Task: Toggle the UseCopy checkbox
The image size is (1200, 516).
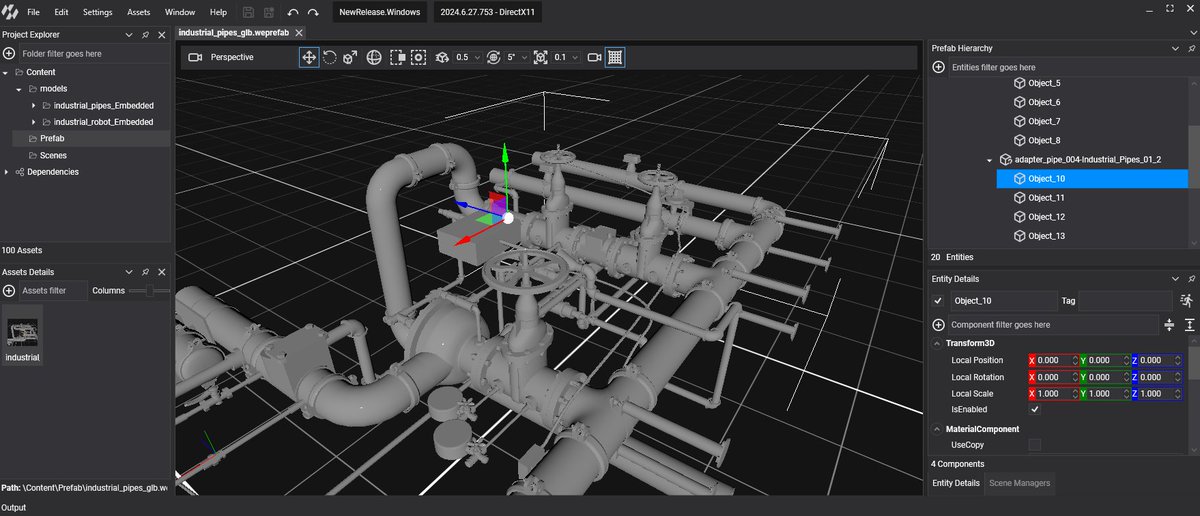Action: click(x=1035, y=444)
